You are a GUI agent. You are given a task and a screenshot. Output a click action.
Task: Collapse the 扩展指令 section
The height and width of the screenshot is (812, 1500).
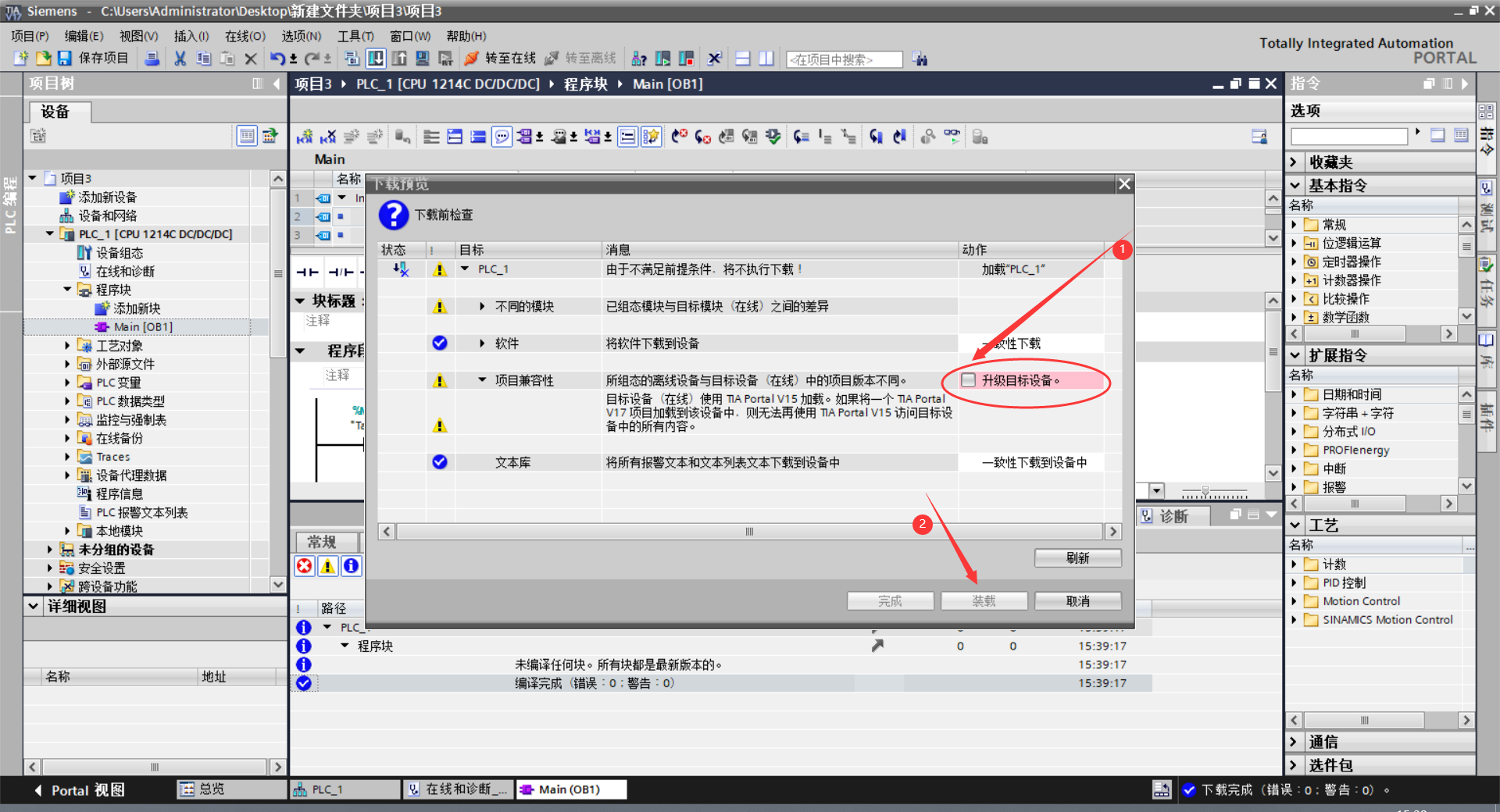(x=1295, y=355)
